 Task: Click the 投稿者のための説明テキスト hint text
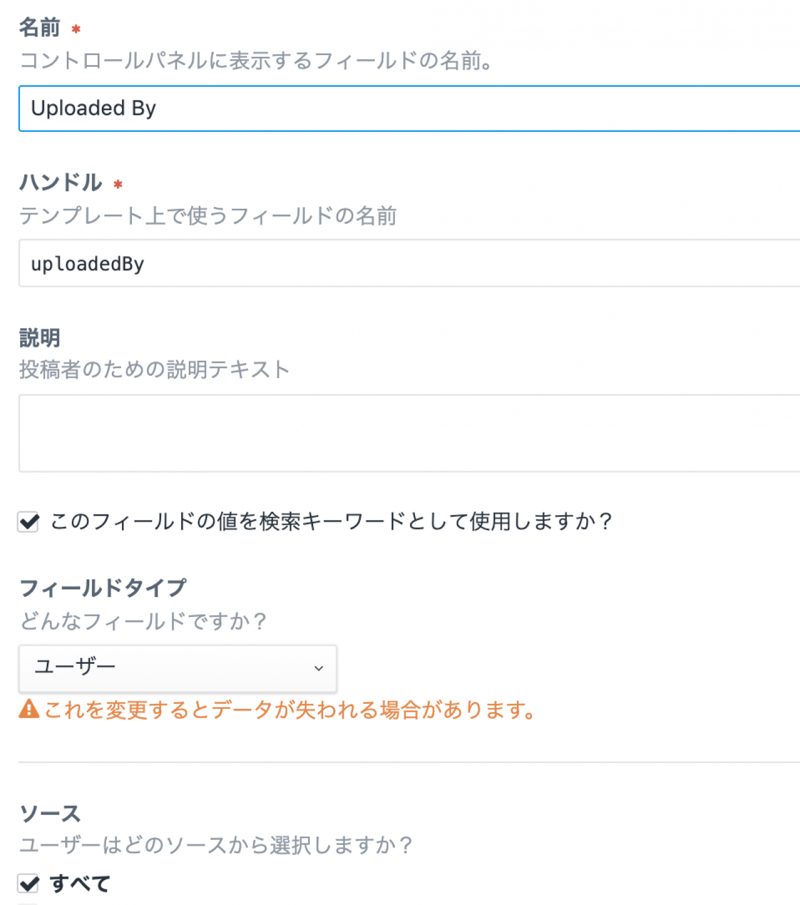point(154,369)
